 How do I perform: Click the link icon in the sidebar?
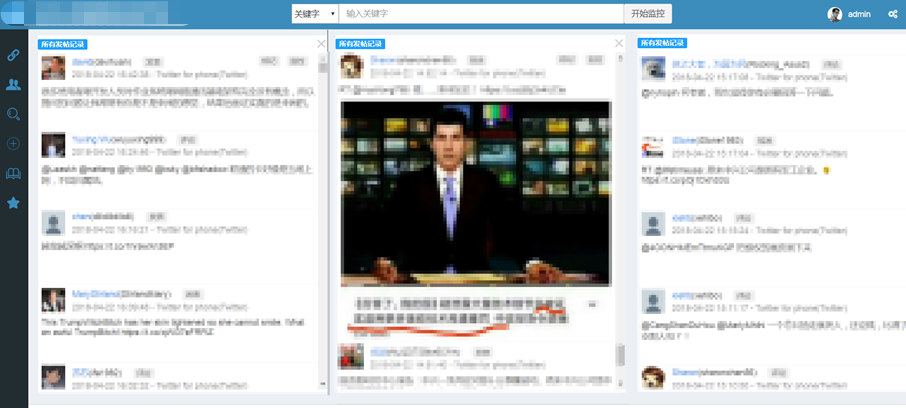pos(13,55)
